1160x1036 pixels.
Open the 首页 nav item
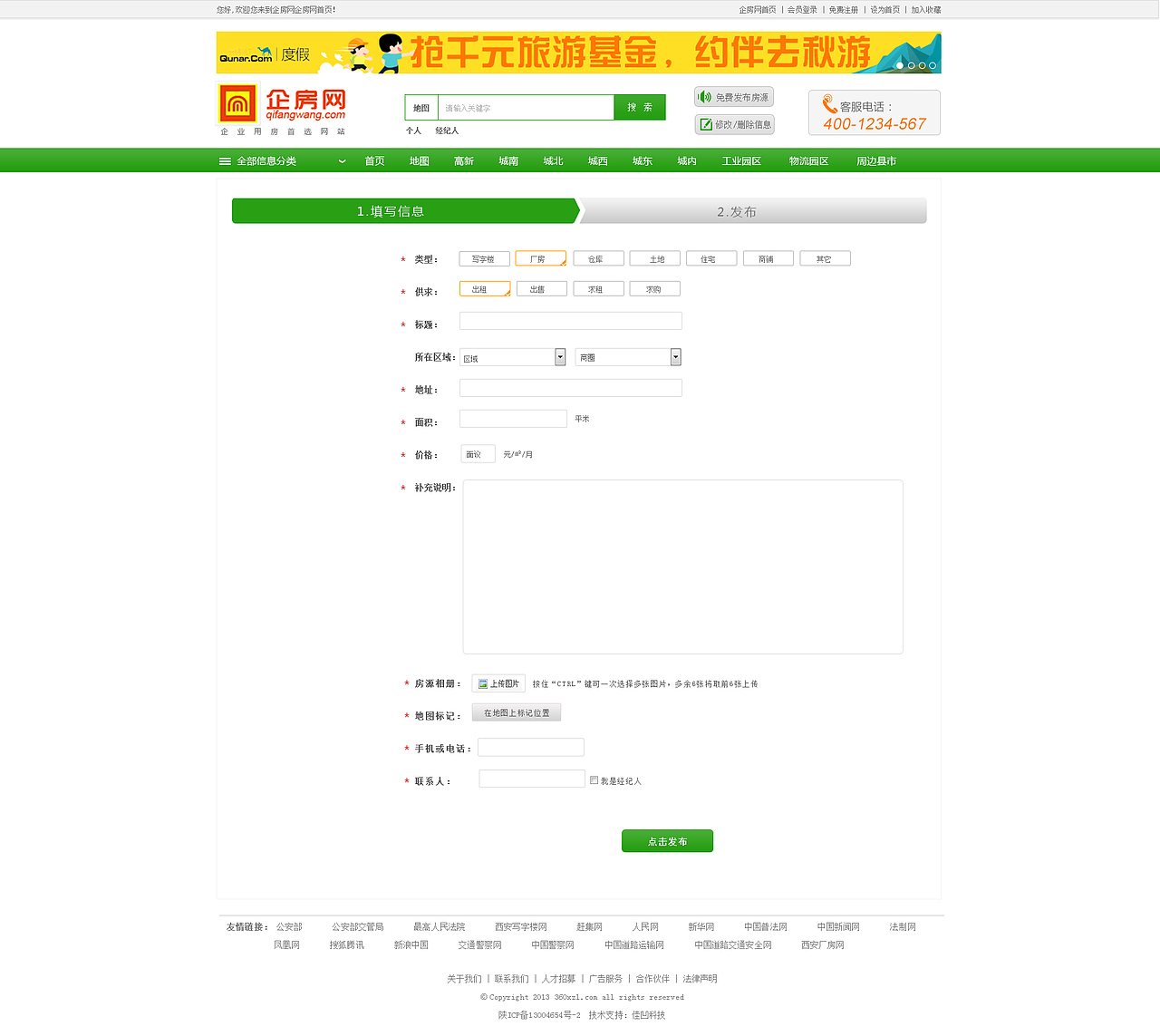point(374,161)
